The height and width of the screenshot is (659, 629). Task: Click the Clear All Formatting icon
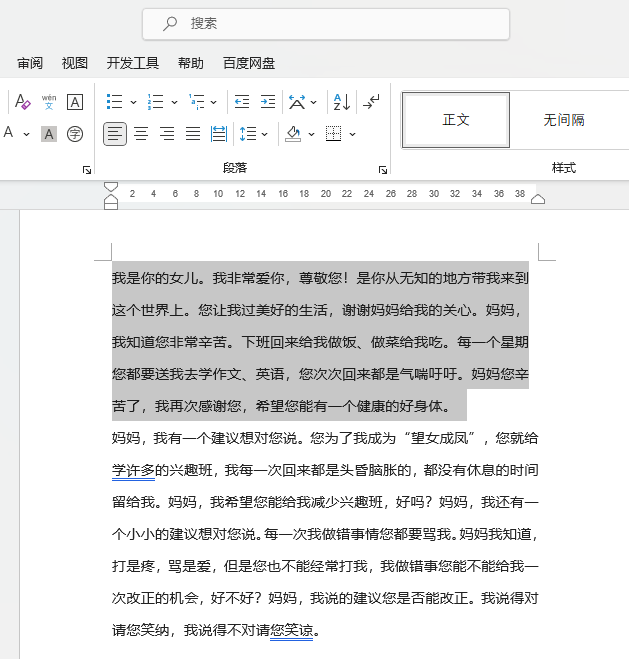click(22, 102)
